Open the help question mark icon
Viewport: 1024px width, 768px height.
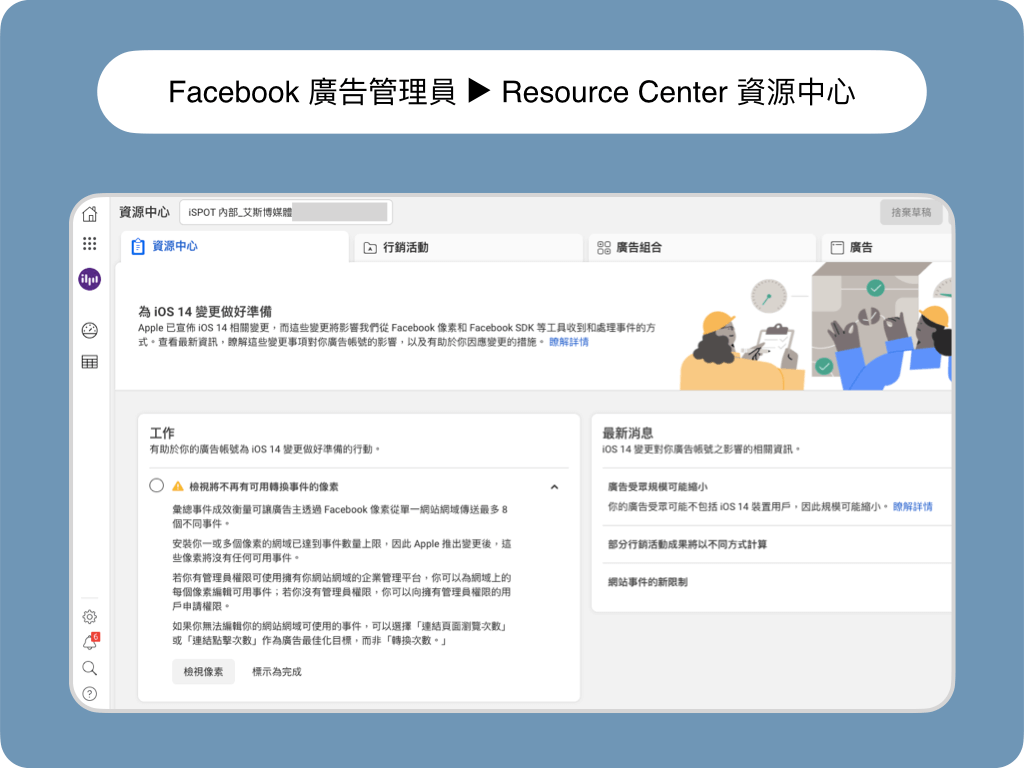click(x=89, y=694)
